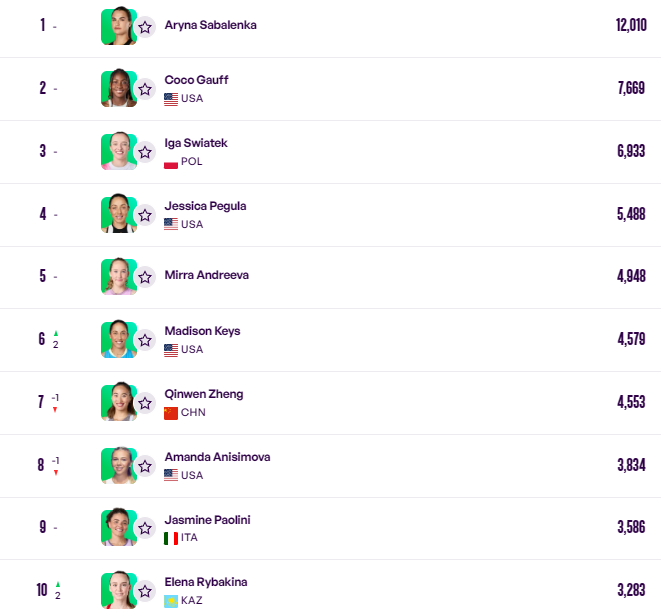Open Aryna Sabalenka's profile photo
Viewport: 661px width, 612px height.
click(118, 26)
